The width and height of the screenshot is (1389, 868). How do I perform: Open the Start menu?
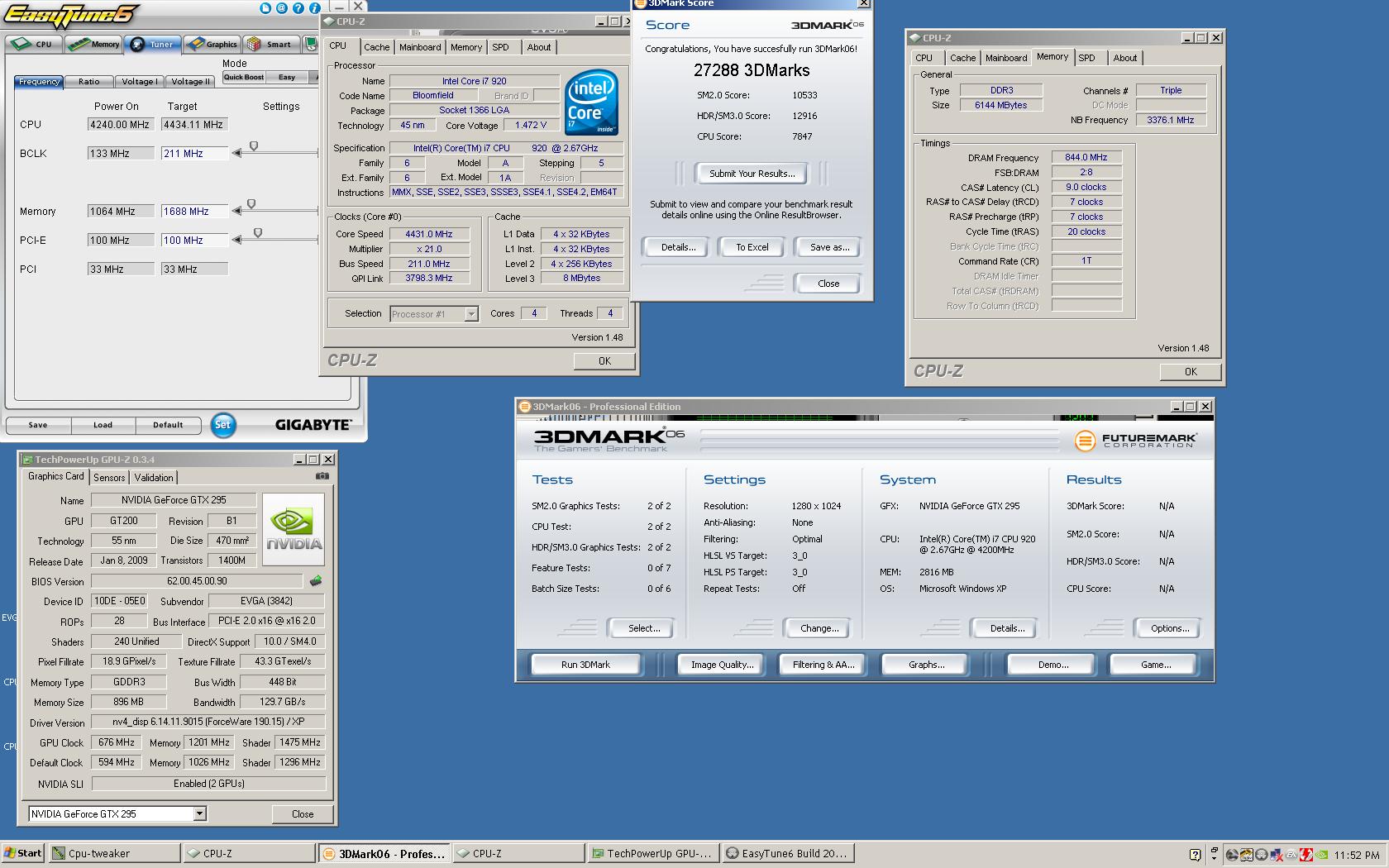[22, 854]
